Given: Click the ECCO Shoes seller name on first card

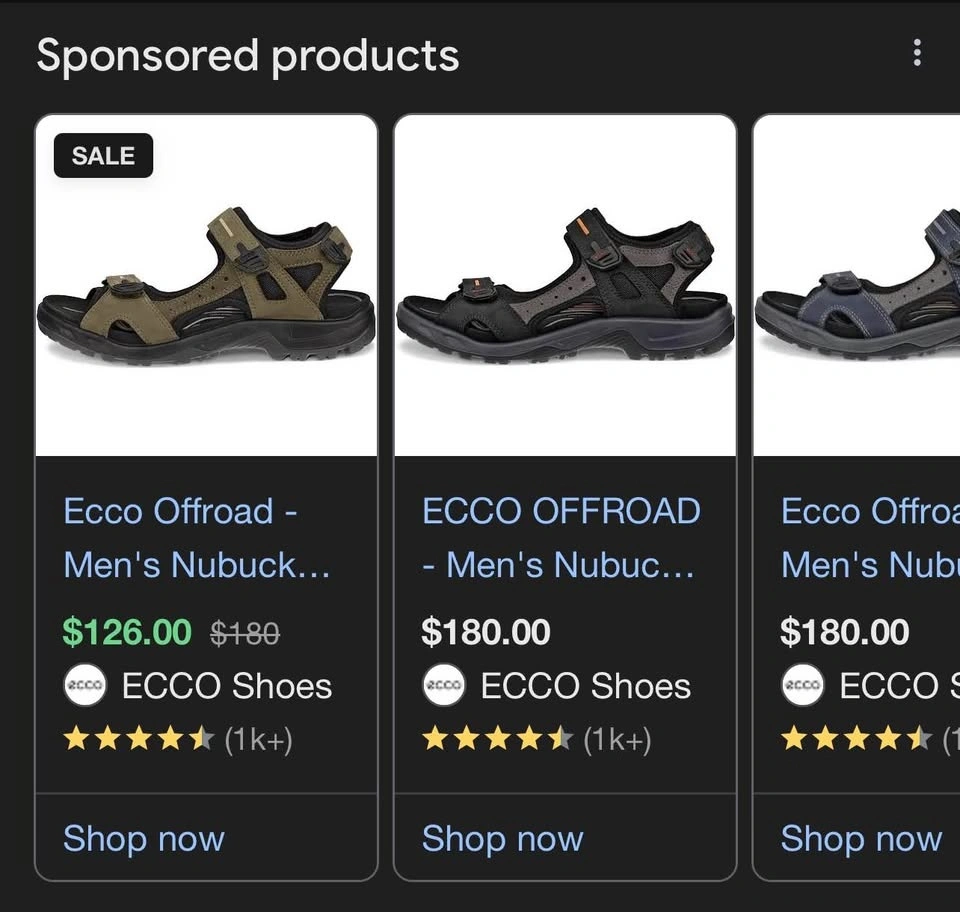Looking at the screenshot, I should pyautogui.click(x=226, y=686).
